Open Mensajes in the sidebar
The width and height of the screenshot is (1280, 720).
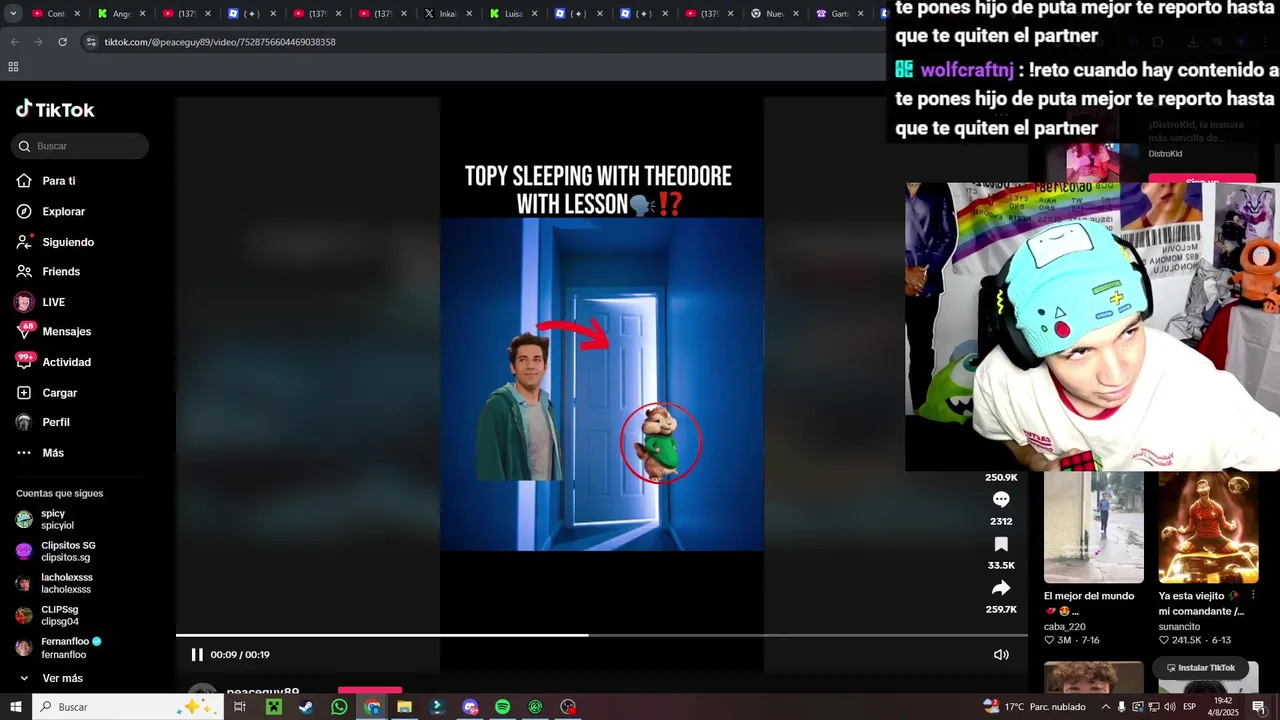[x=53, y=332]
